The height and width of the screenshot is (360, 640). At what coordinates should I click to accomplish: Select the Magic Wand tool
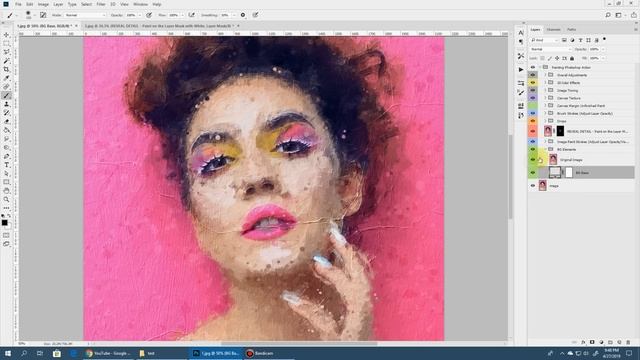[6, 60]
